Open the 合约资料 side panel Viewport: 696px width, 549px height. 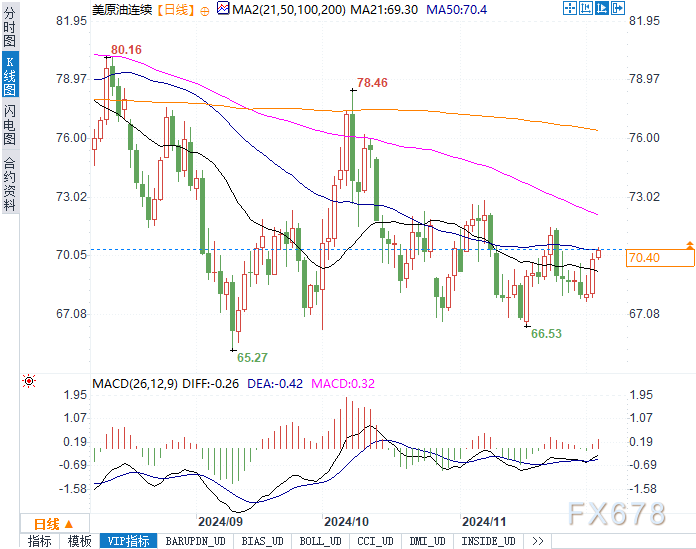[9, 184]
